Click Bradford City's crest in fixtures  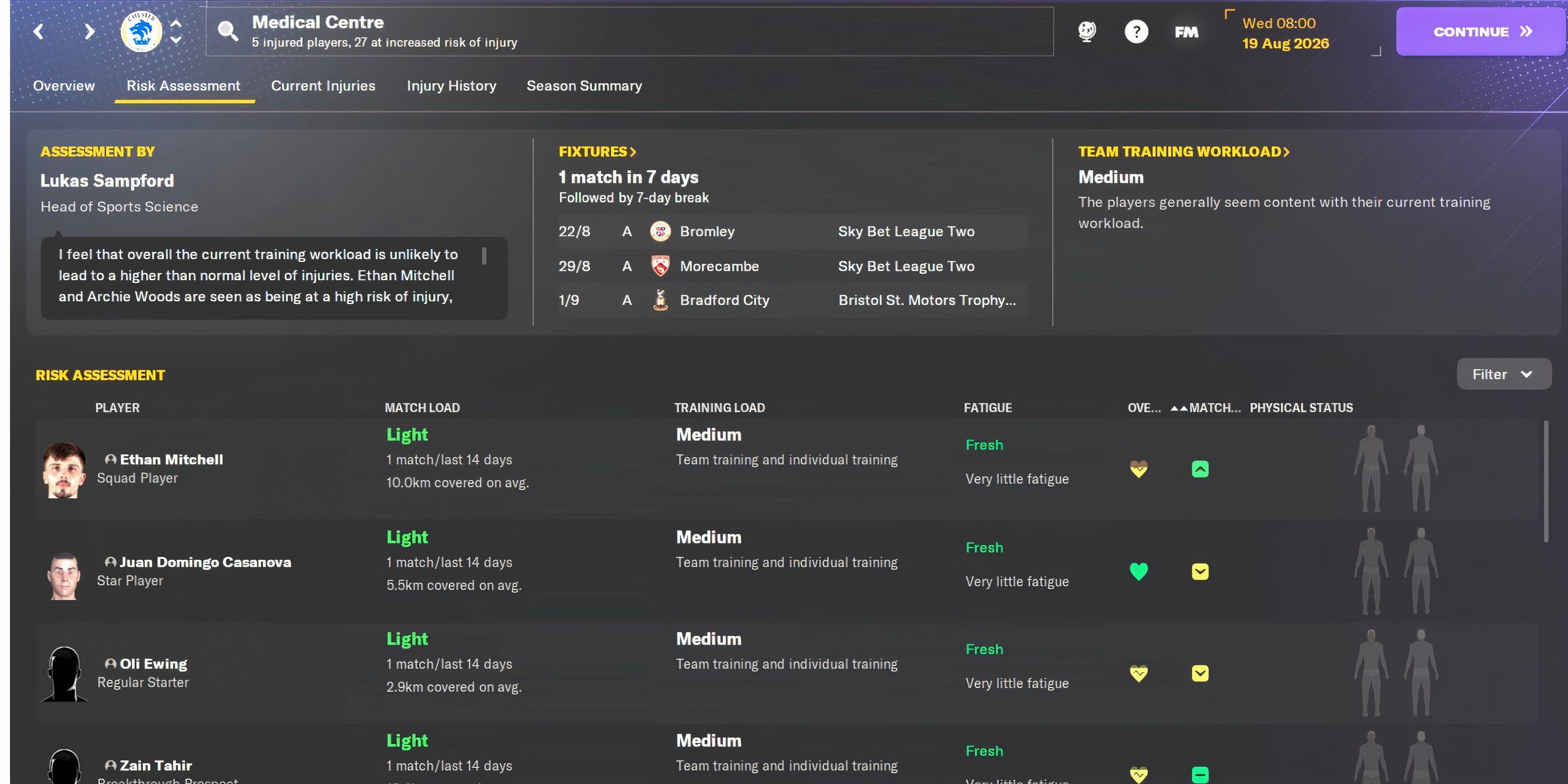(660, 299)
